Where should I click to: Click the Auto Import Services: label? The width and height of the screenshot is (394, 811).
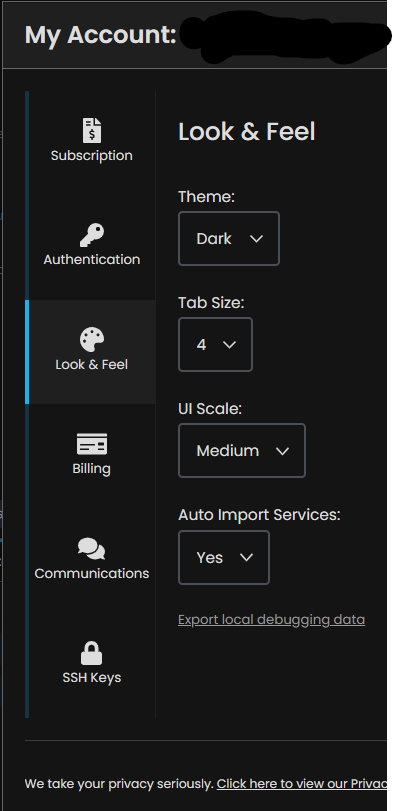coord(259,515)
